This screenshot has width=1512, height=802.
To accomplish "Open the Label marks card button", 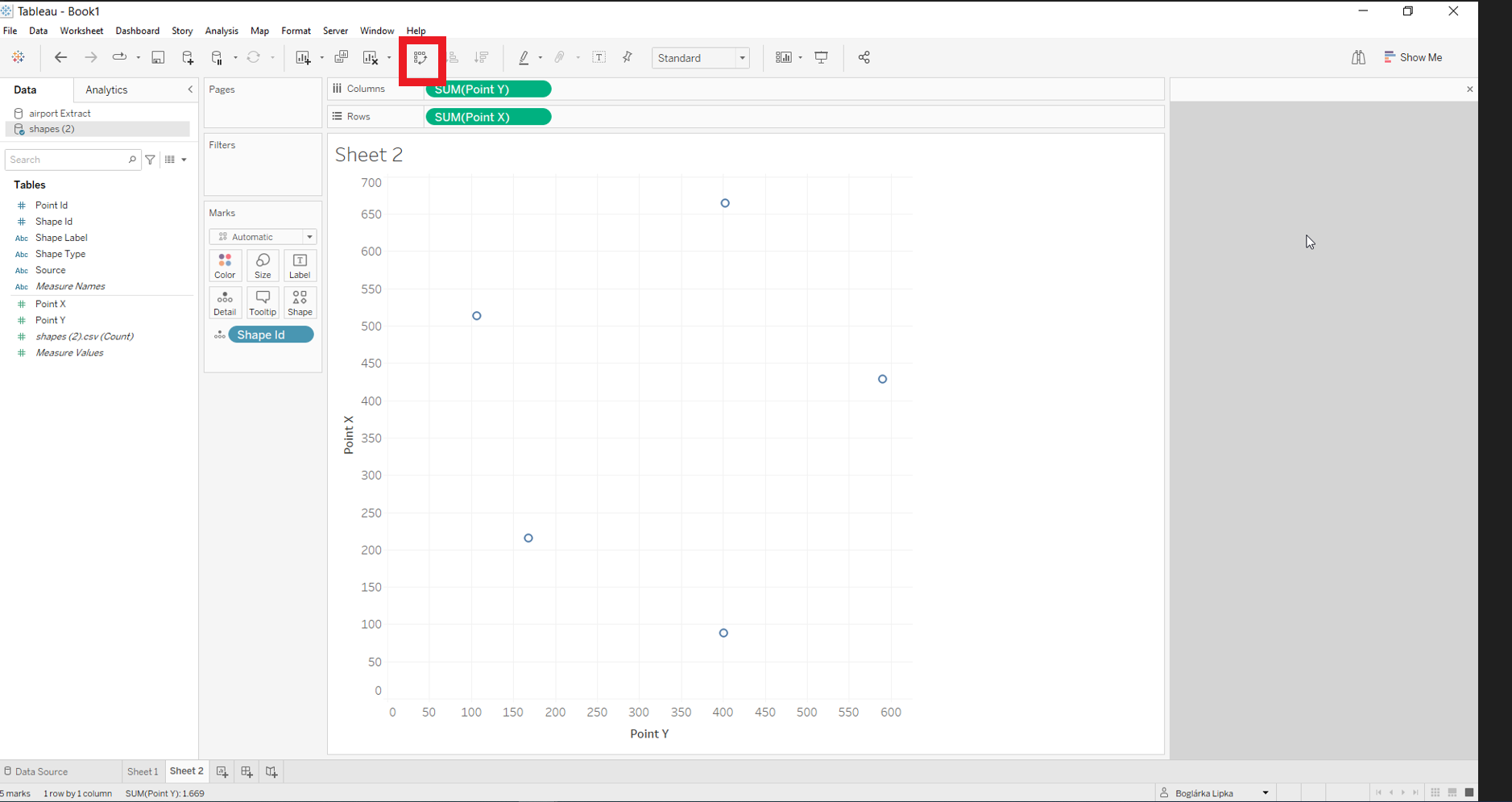I will [x=300, y=266].
